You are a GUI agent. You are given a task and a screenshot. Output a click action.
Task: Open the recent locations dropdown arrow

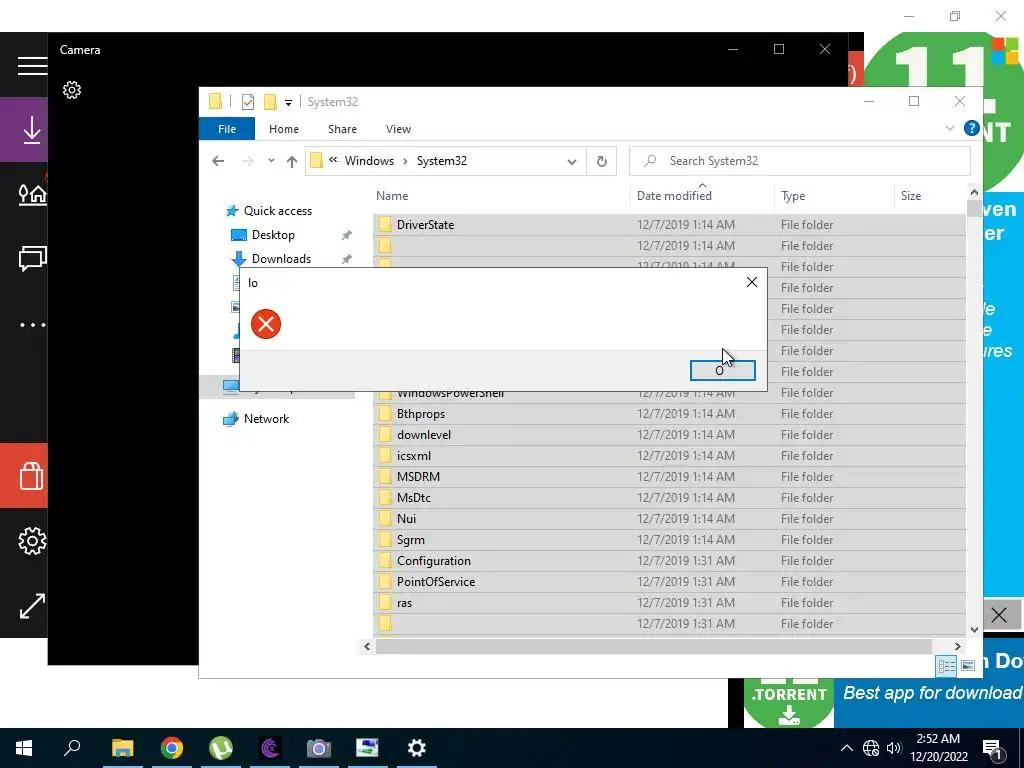(271, 161)
